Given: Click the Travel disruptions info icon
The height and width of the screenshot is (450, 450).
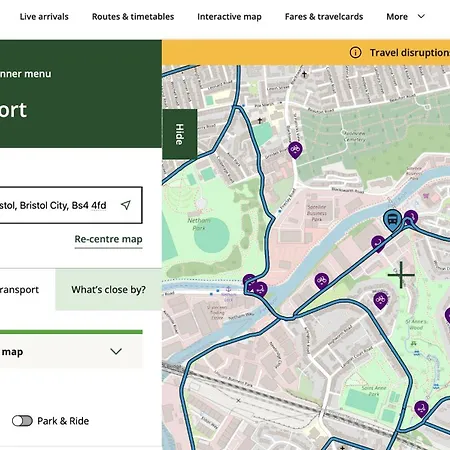Looking at the screenshot, I should (x=355, y=52).
